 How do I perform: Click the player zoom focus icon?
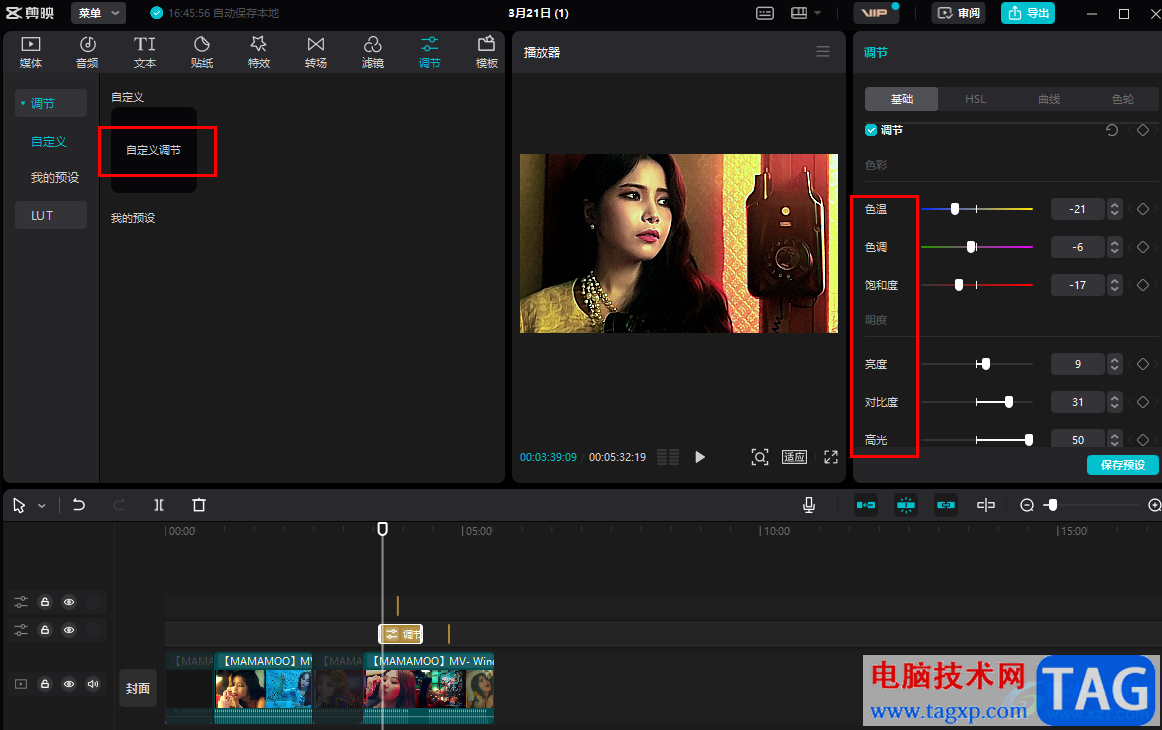click(x=760, y=457)
